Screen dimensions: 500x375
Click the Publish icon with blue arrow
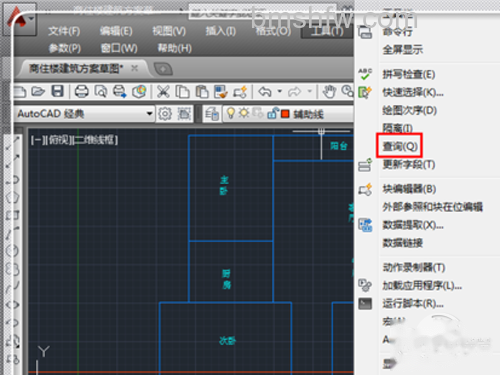pyautogui.click(x=120, y=91)
